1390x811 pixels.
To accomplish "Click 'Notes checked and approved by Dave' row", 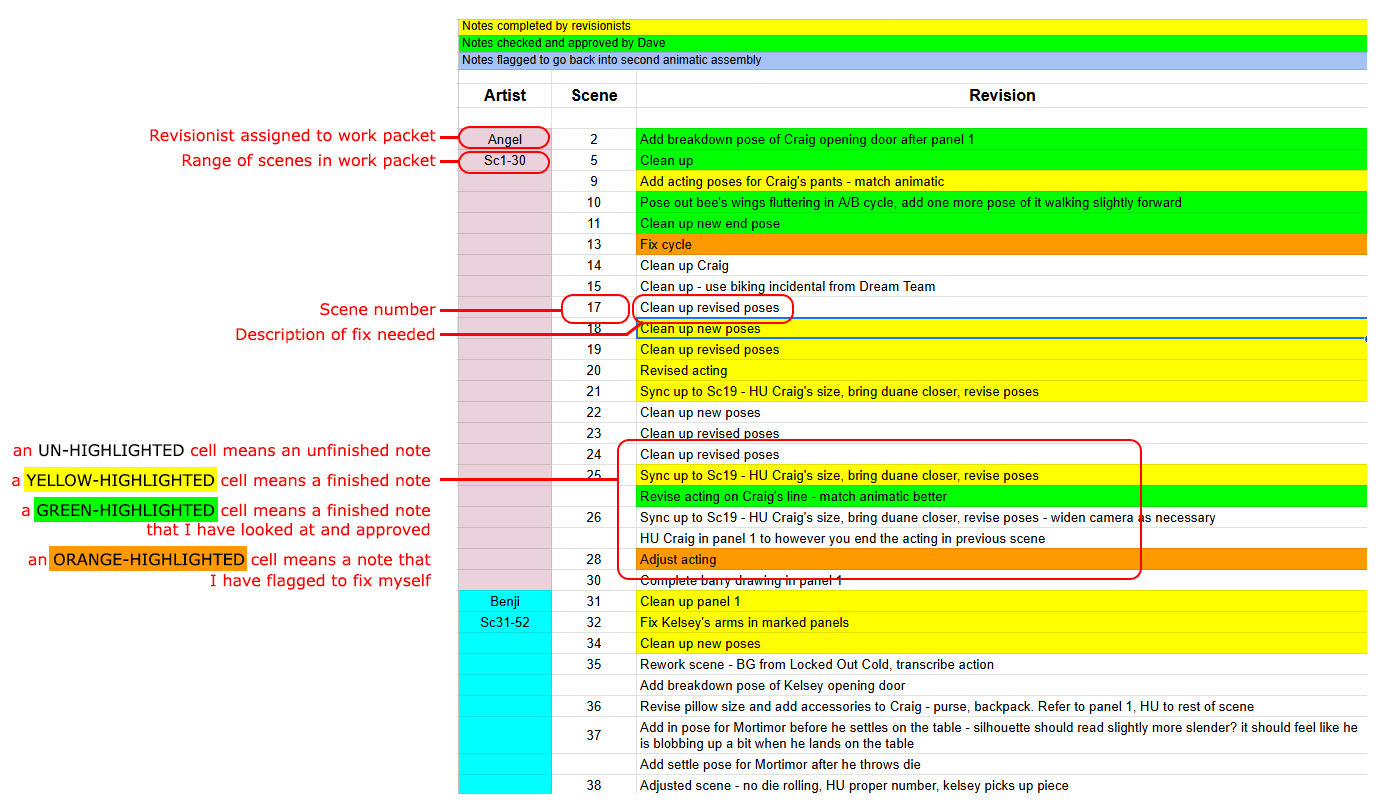I will pos(913,43).
